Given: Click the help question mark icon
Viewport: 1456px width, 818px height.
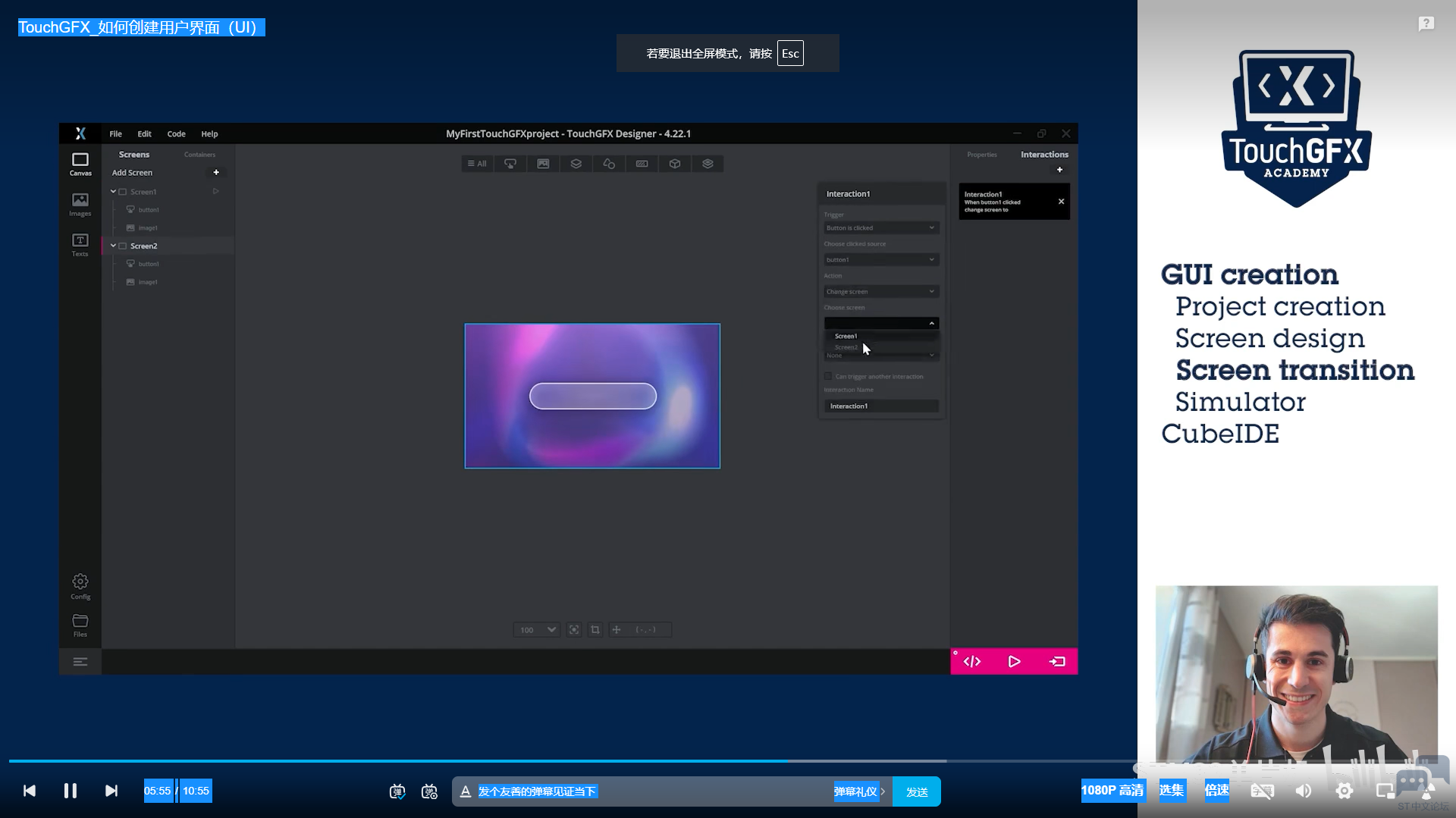Looking at the screenshot, I should [1426, 24].
